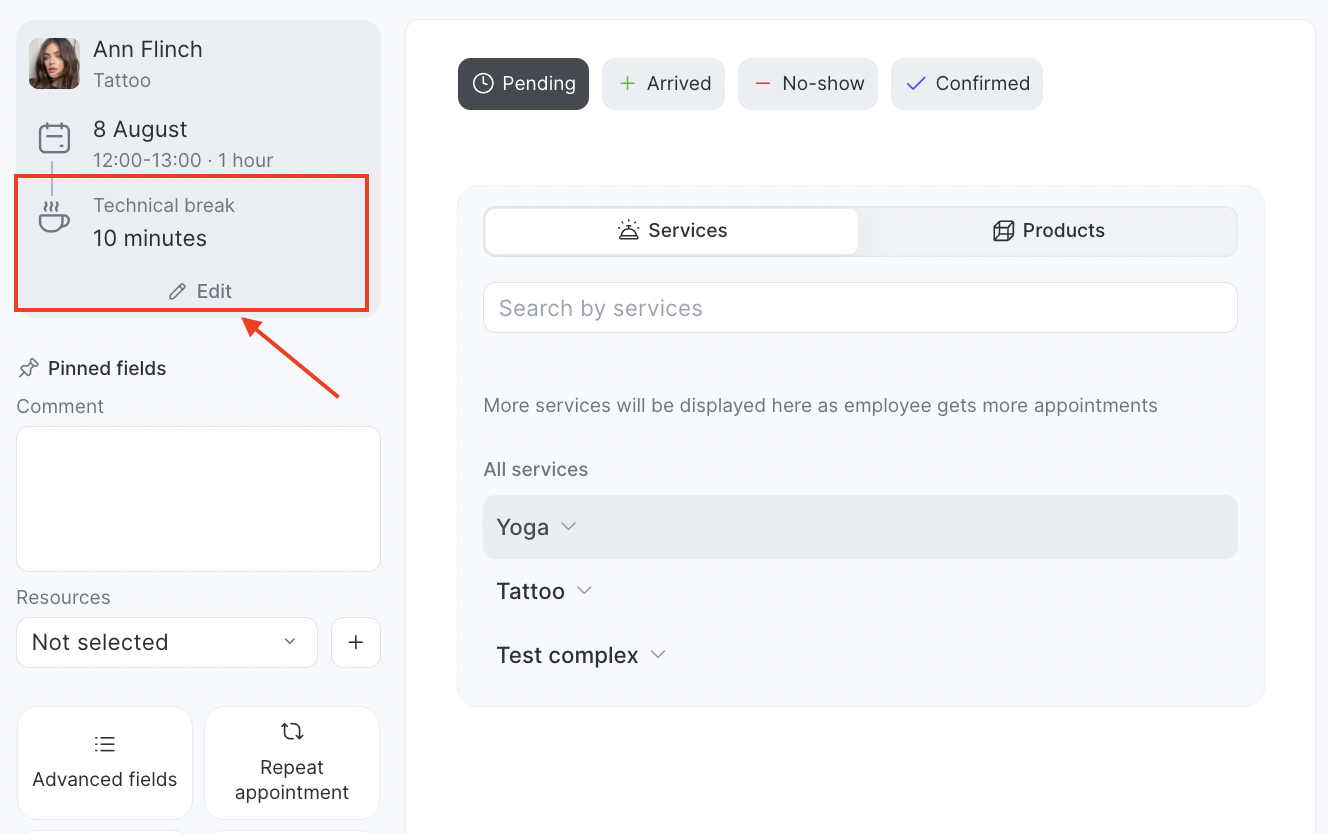Click Ann Flinch's profile avatar
Viewport: 1328px width, 834px height.
click(x=54, y=64)
